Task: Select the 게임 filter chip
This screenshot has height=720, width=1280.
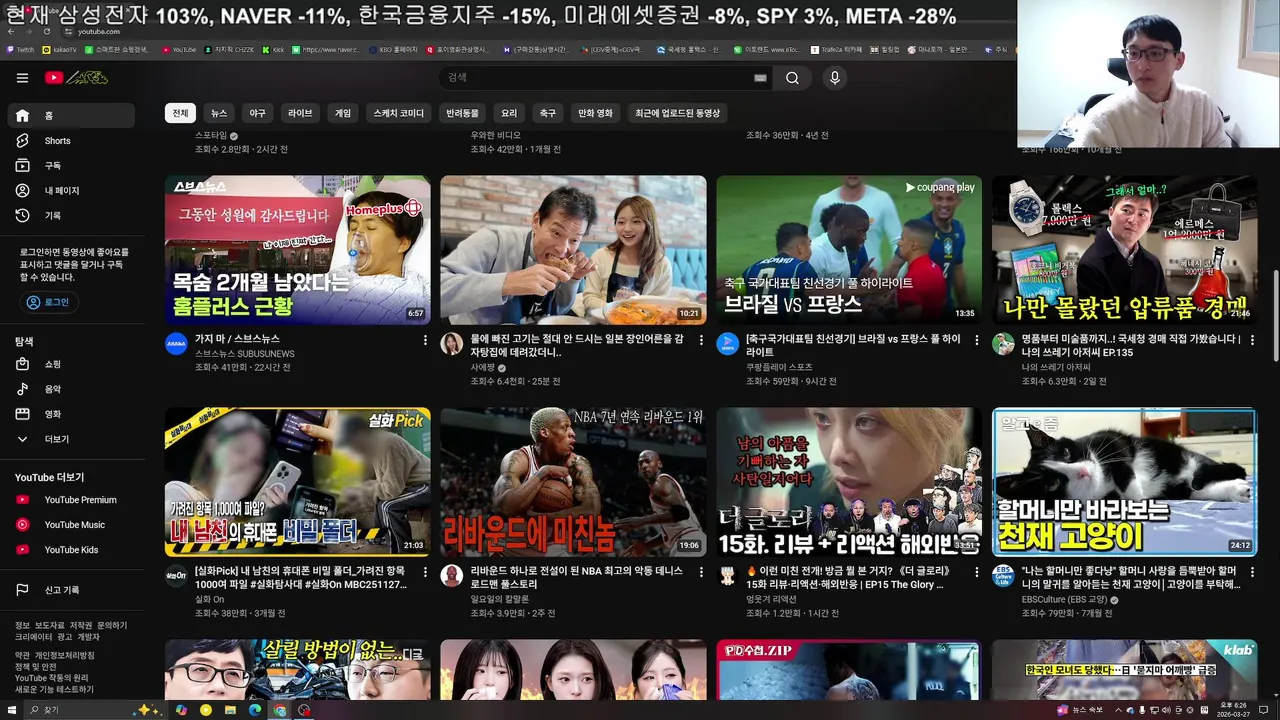Action: [x=343, y=113]
